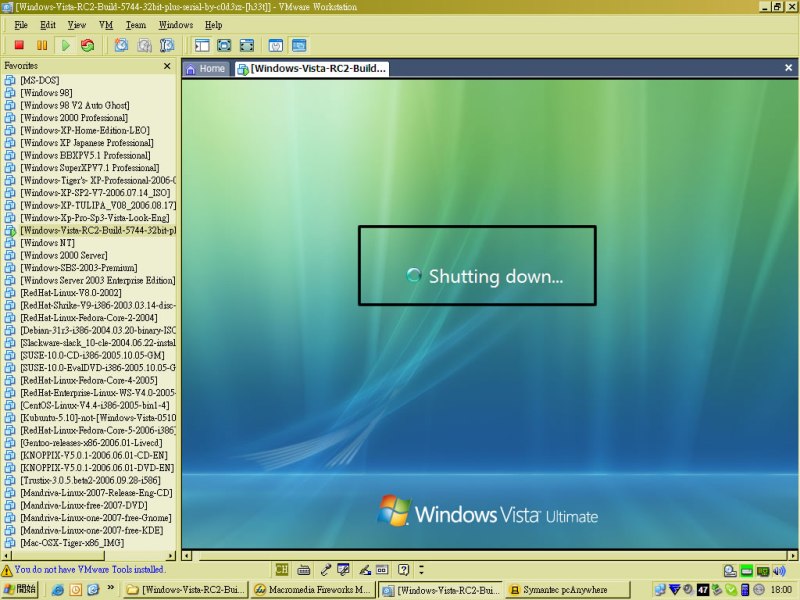This screenshot has height=600, width=800.
Task: Click the Console view toolbar icon
Action: click(299, 45)
